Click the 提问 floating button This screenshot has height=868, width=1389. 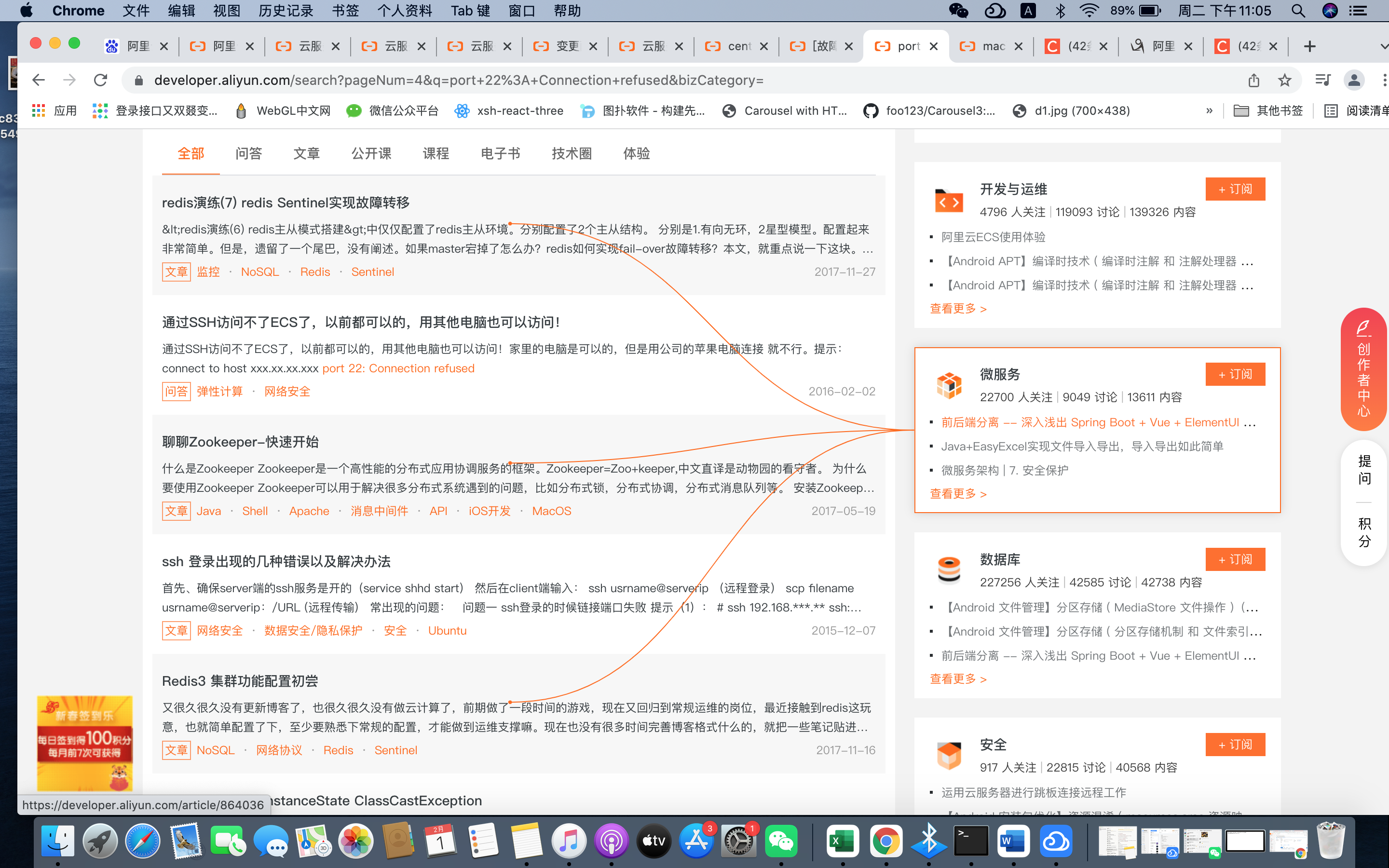click(1364, 470)
